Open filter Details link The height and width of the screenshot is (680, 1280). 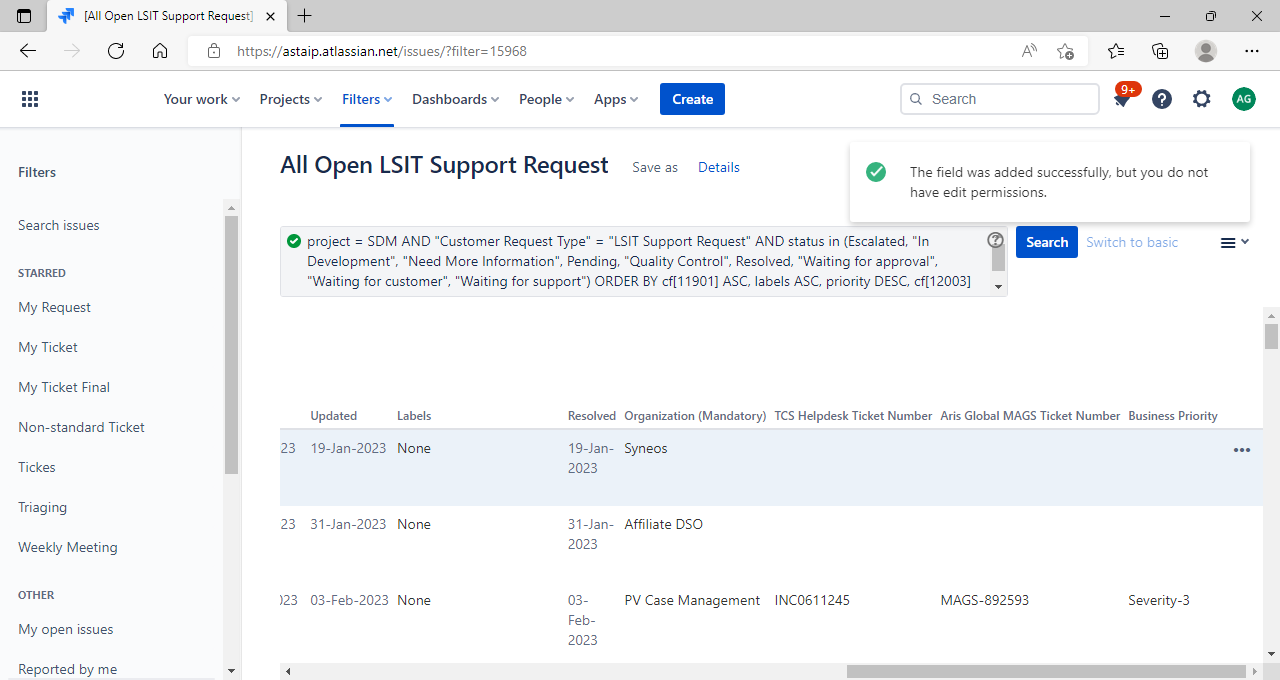(719, 167)
